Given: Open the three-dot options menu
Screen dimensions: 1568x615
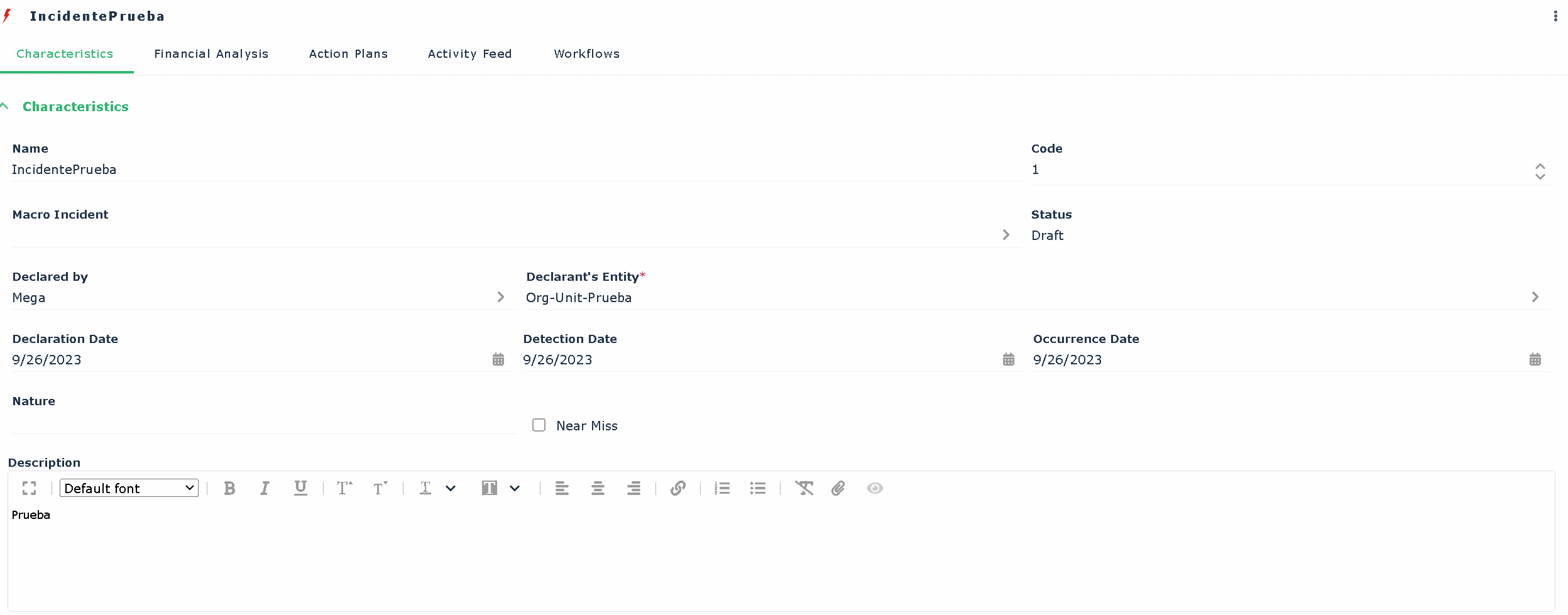Looking at the screenshot, I should 1555,16.
